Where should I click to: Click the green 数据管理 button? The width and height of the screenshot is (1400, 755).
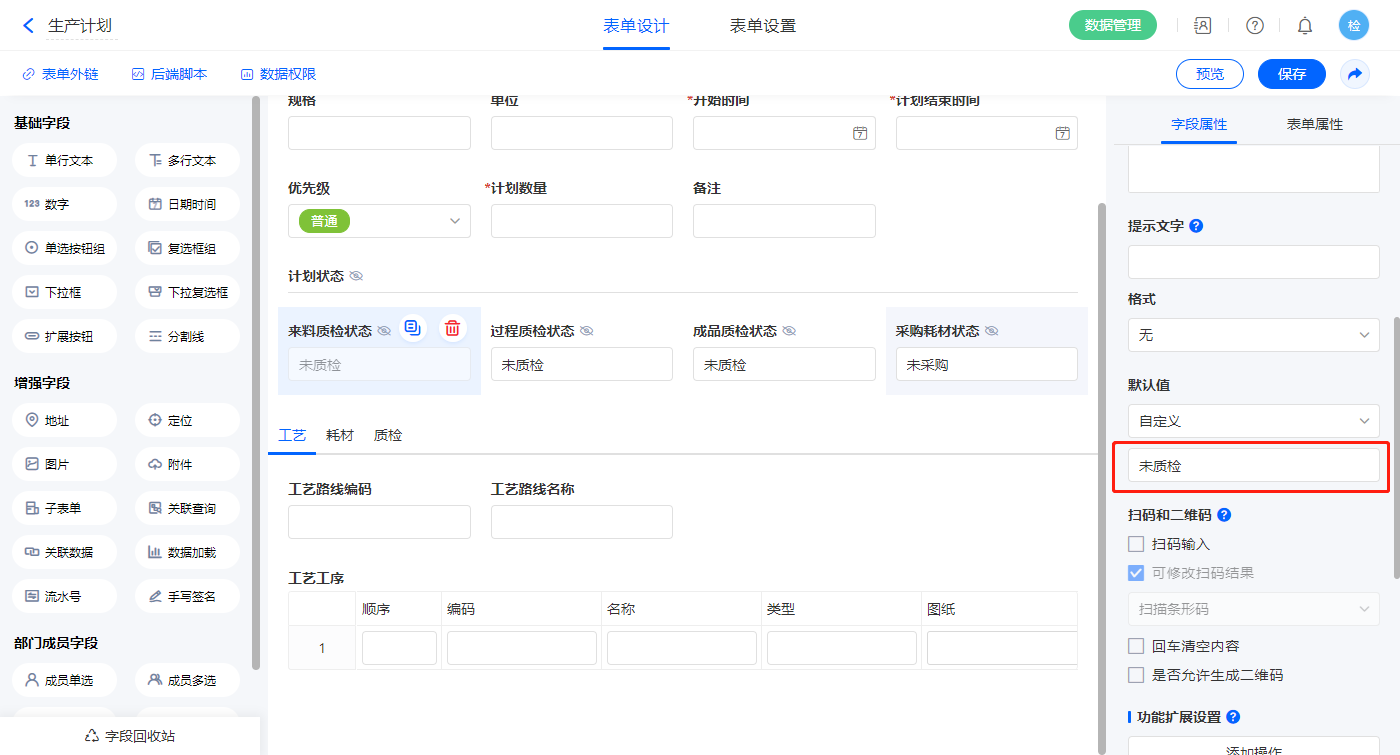1112,26
